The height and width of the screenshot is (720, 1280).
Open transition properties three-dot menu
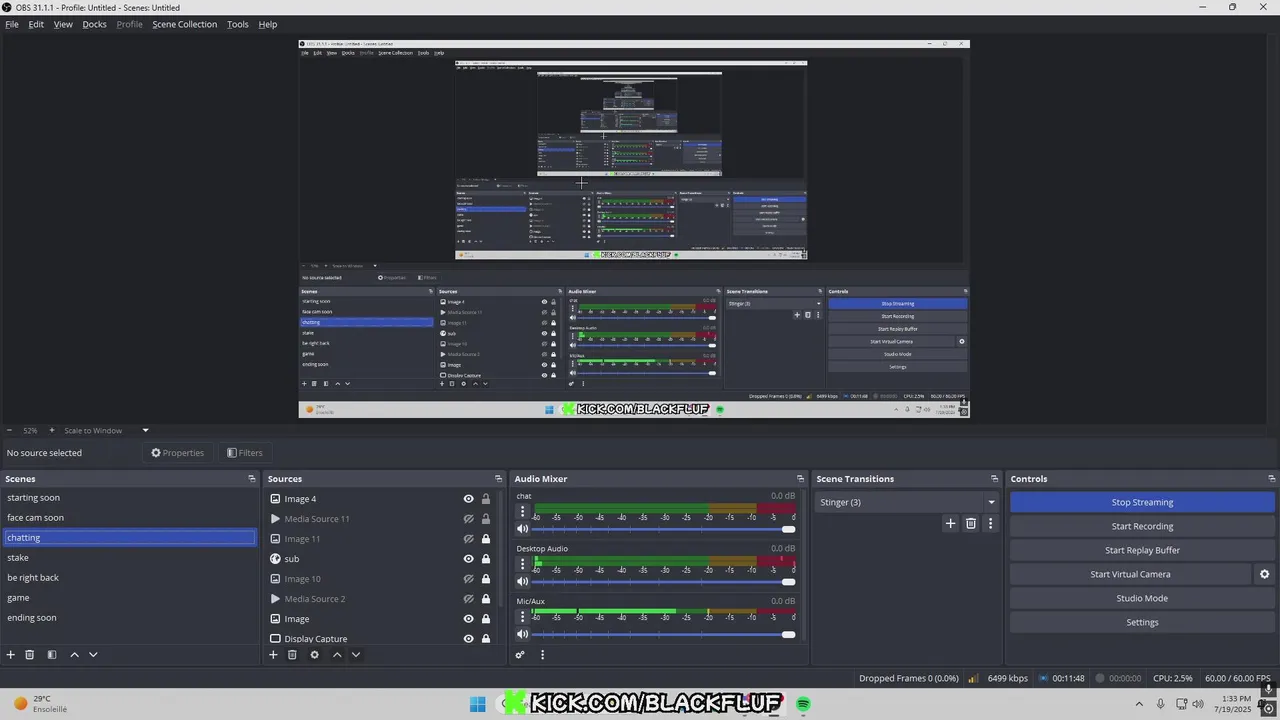(x=991, y=523)
